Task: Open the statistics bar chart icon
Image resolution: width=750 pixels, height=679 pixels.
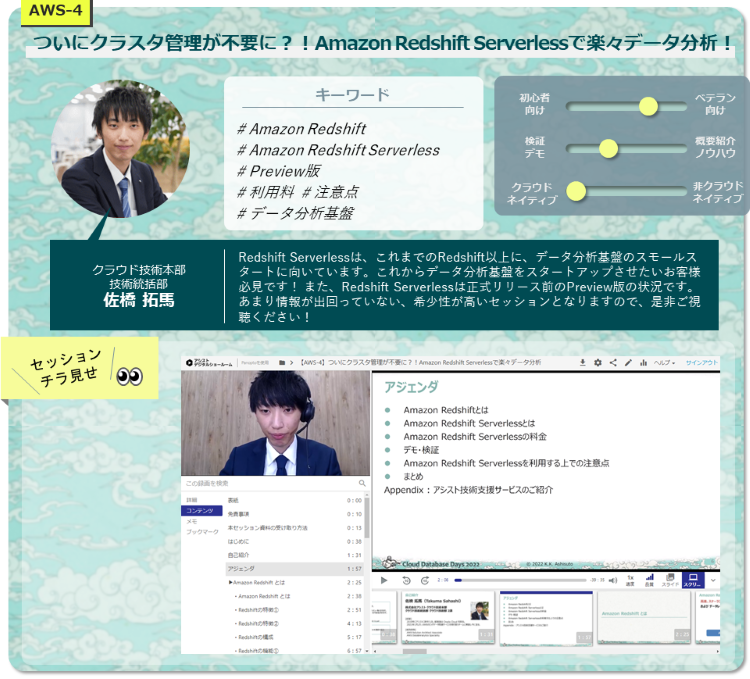Action: click(x=643, y=362)
